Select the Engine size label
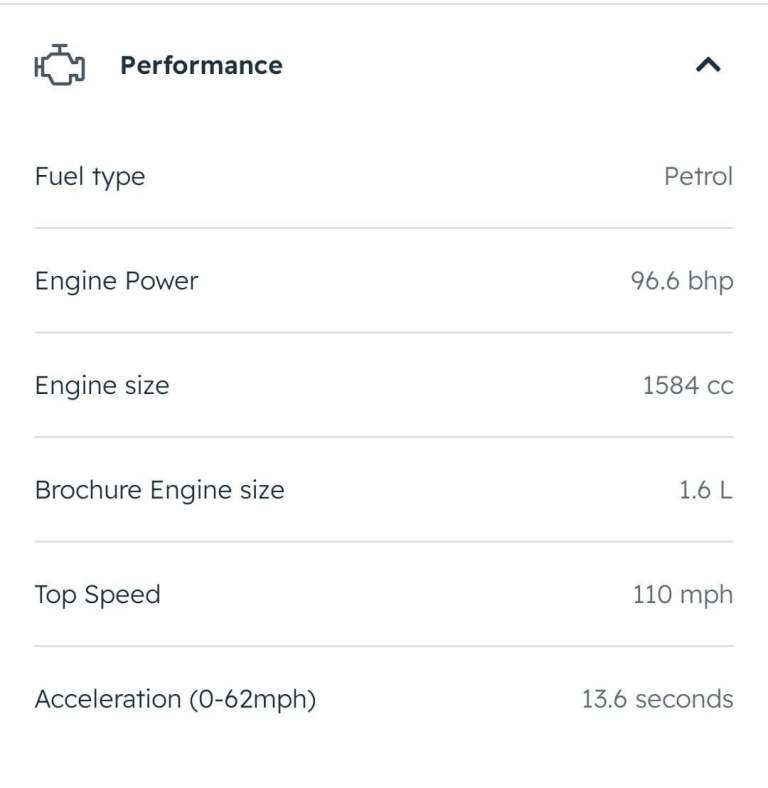 pyautogui.click(x=102, y=386)
